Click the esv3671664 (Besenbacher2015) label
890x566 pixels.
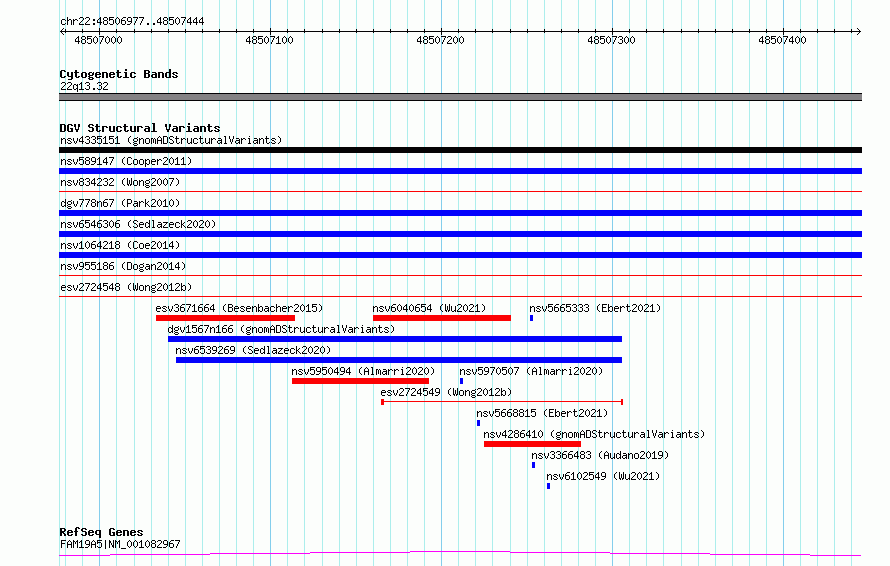(x=239, y=308)
